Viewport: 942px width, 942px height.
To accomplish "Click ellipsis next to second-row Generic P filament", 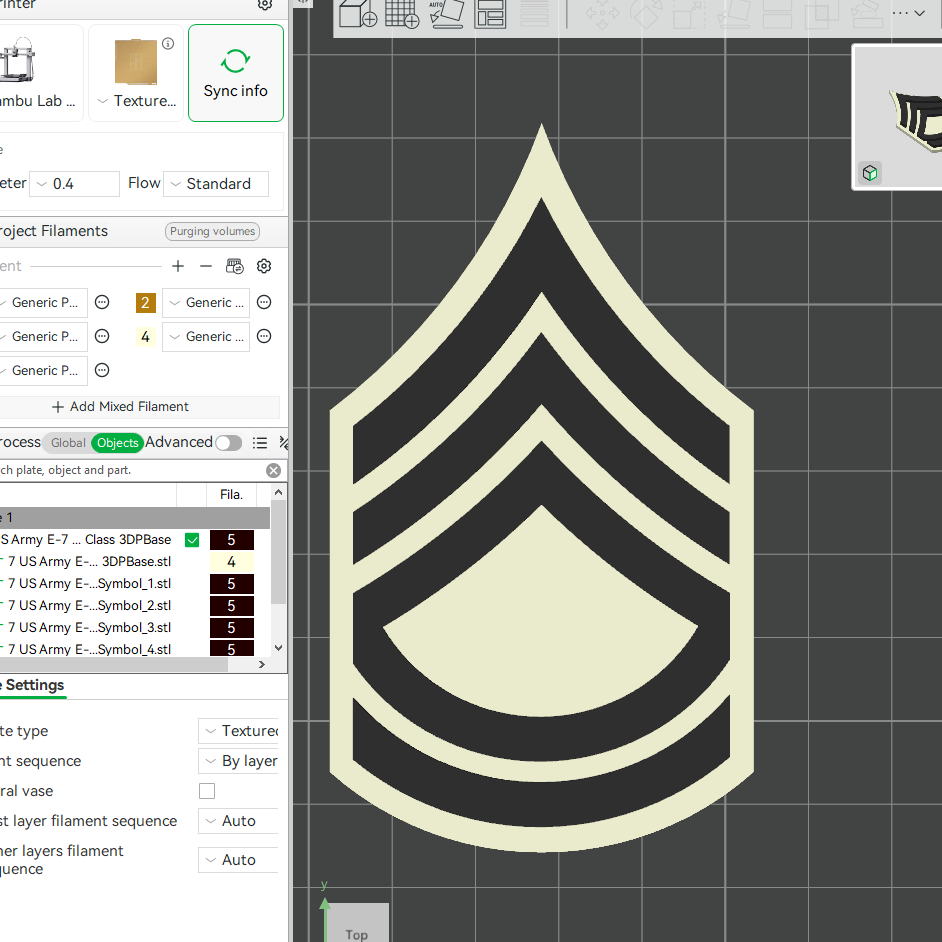I will (x=102, y=336).
